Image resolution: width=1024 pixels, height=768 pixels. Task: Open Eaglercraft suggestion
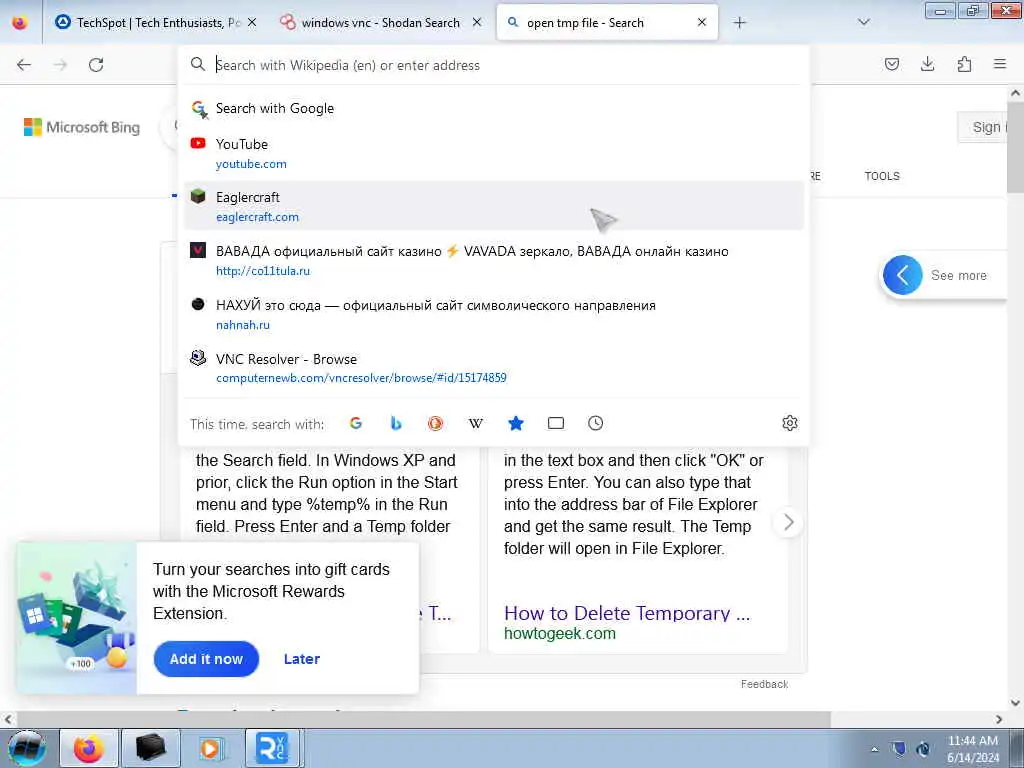coord(493,206)
